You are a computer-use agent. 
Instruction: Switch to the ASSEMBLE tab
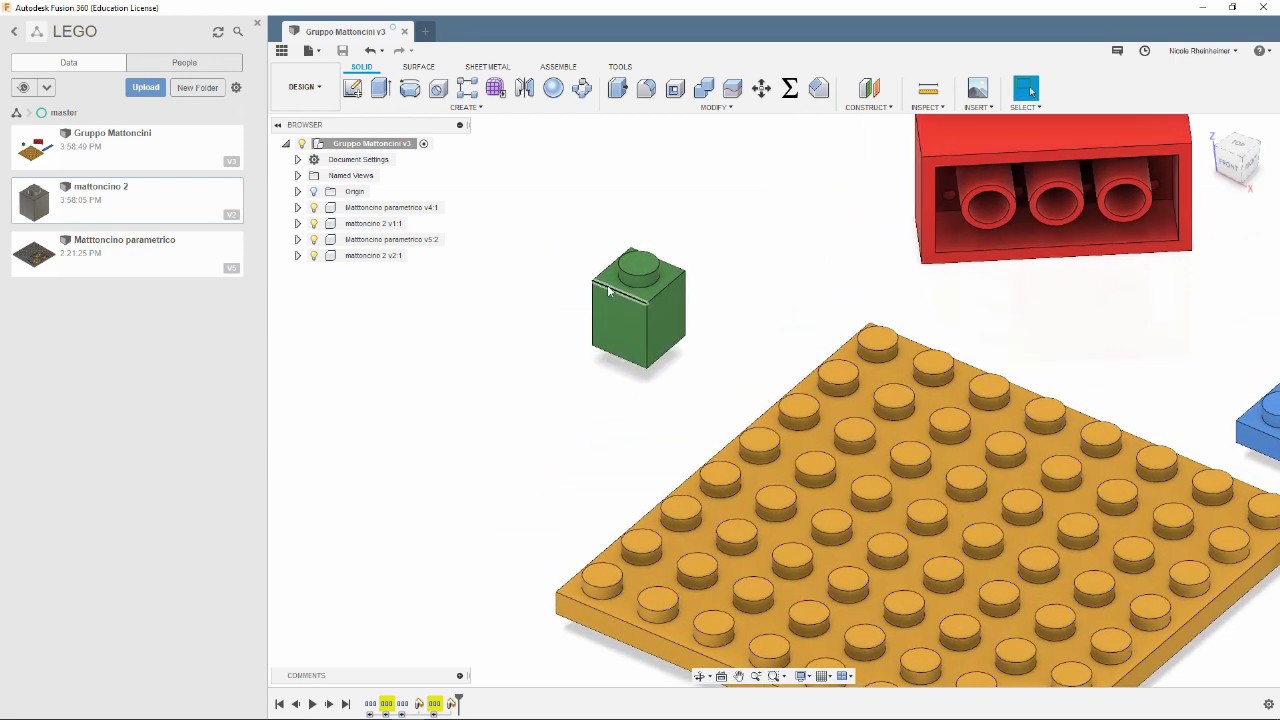558,67
